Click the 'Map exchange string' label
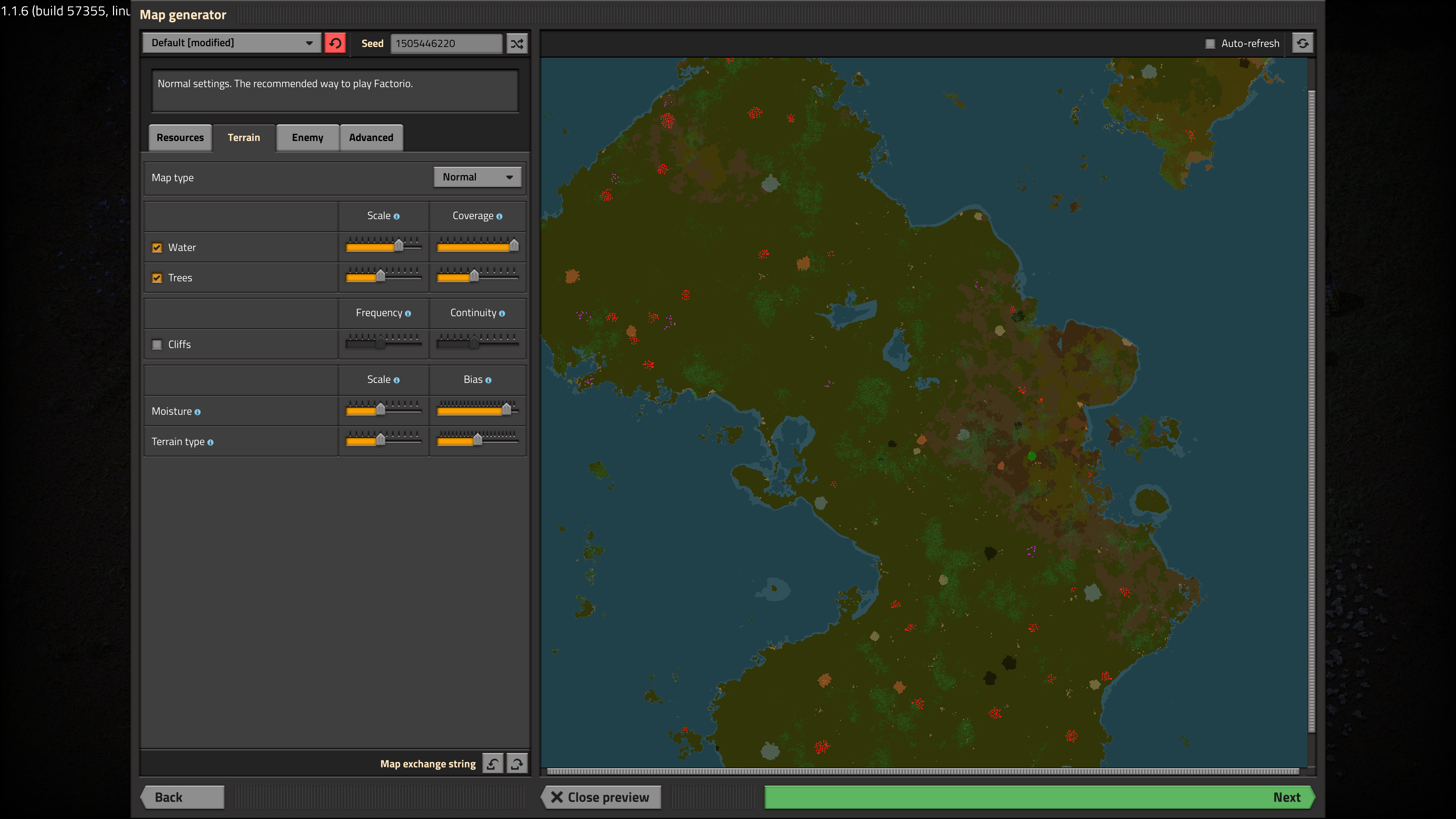The width and height of the screenshot is (1456, 819). point(428,764)
